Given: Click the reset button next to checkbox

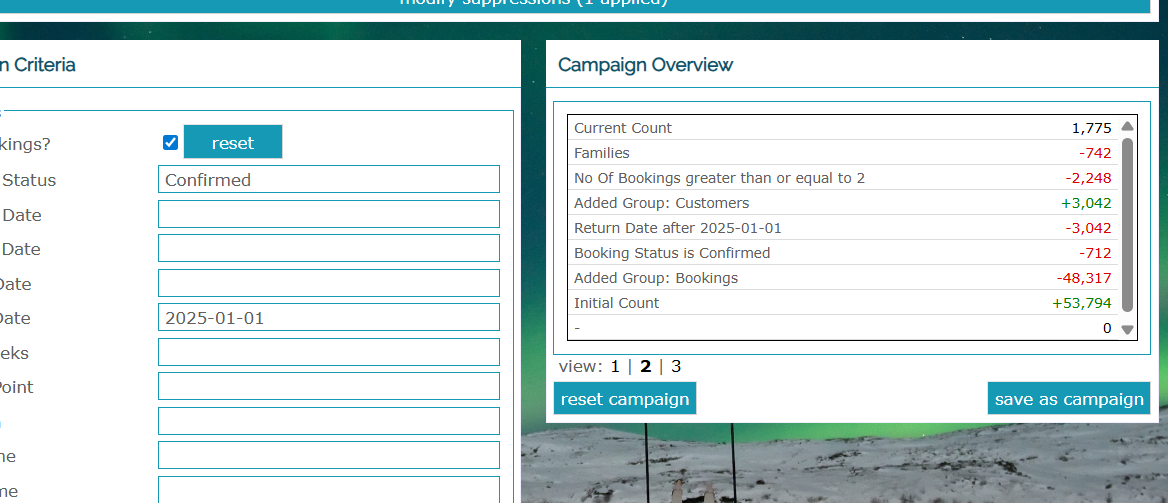Looking at the screenshot, I should click(233, 142).
